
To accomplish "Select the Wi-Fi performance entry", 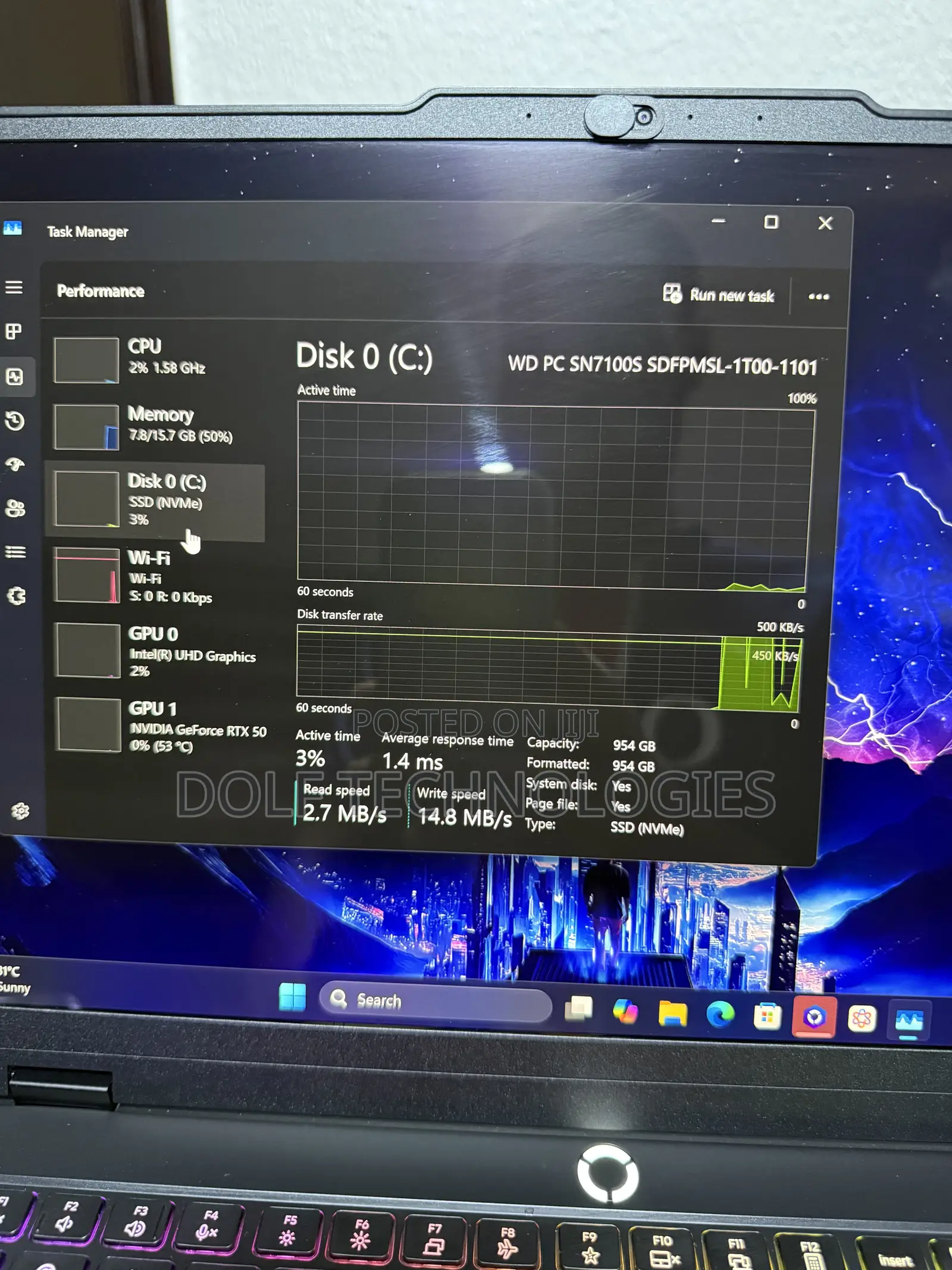I will (156, 576).
